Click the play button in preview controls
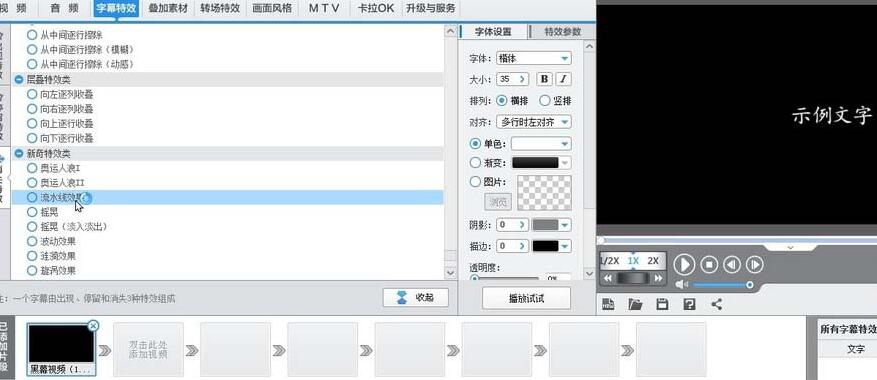 (x=684, y=264)
